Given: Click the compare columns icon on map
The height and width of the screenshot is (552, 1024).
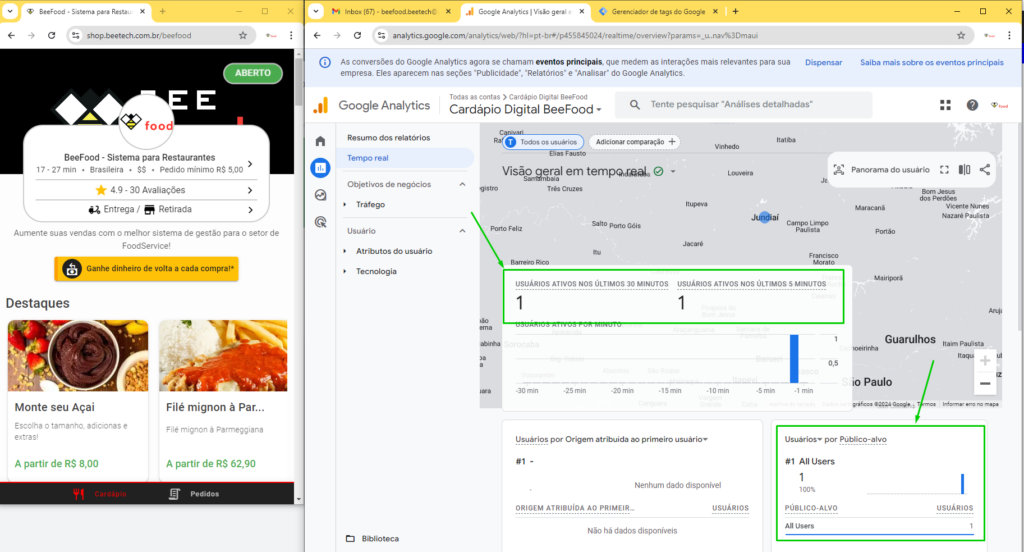Looking at the screenshot, I should click(x=964, y=170).
